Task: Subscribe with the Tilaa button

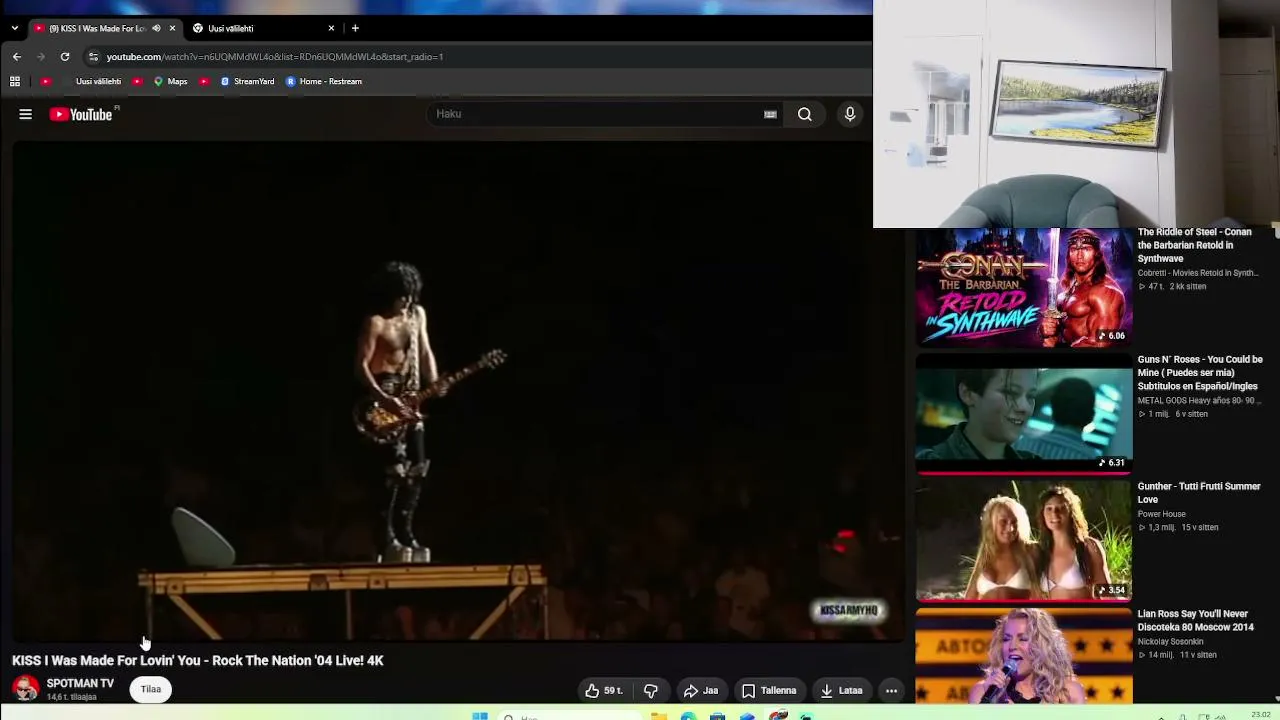Action: click(x=151, y=689)
